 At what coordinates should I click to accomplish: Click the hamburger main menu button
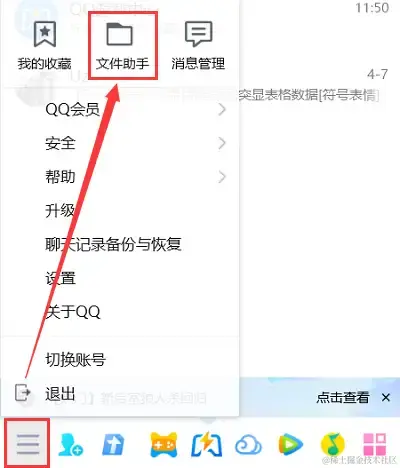point(28,444)
